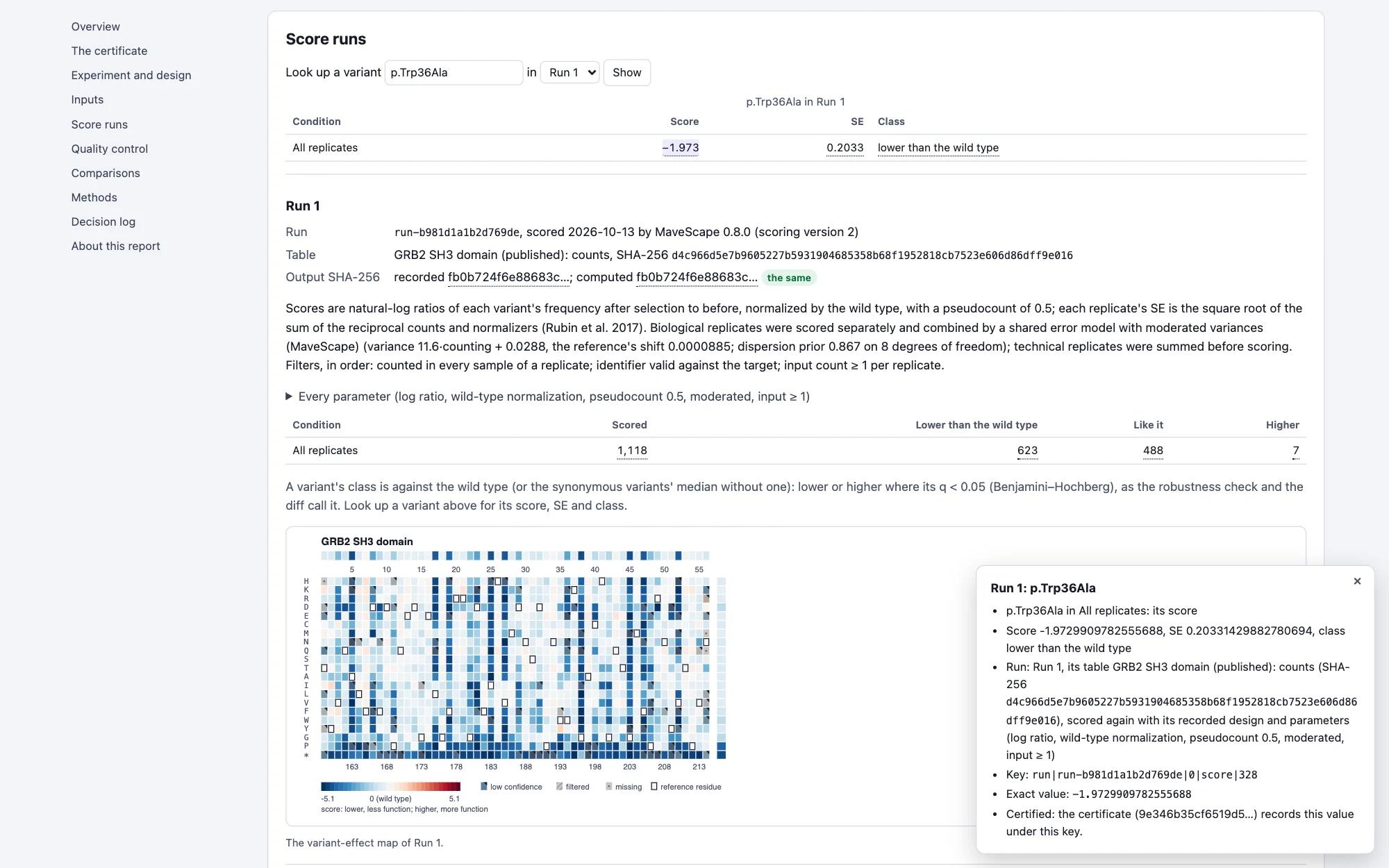Screen dimensions: 1389x868
Task: Open Methods in sidebar navigation
Action: click(x=94, y=197)
